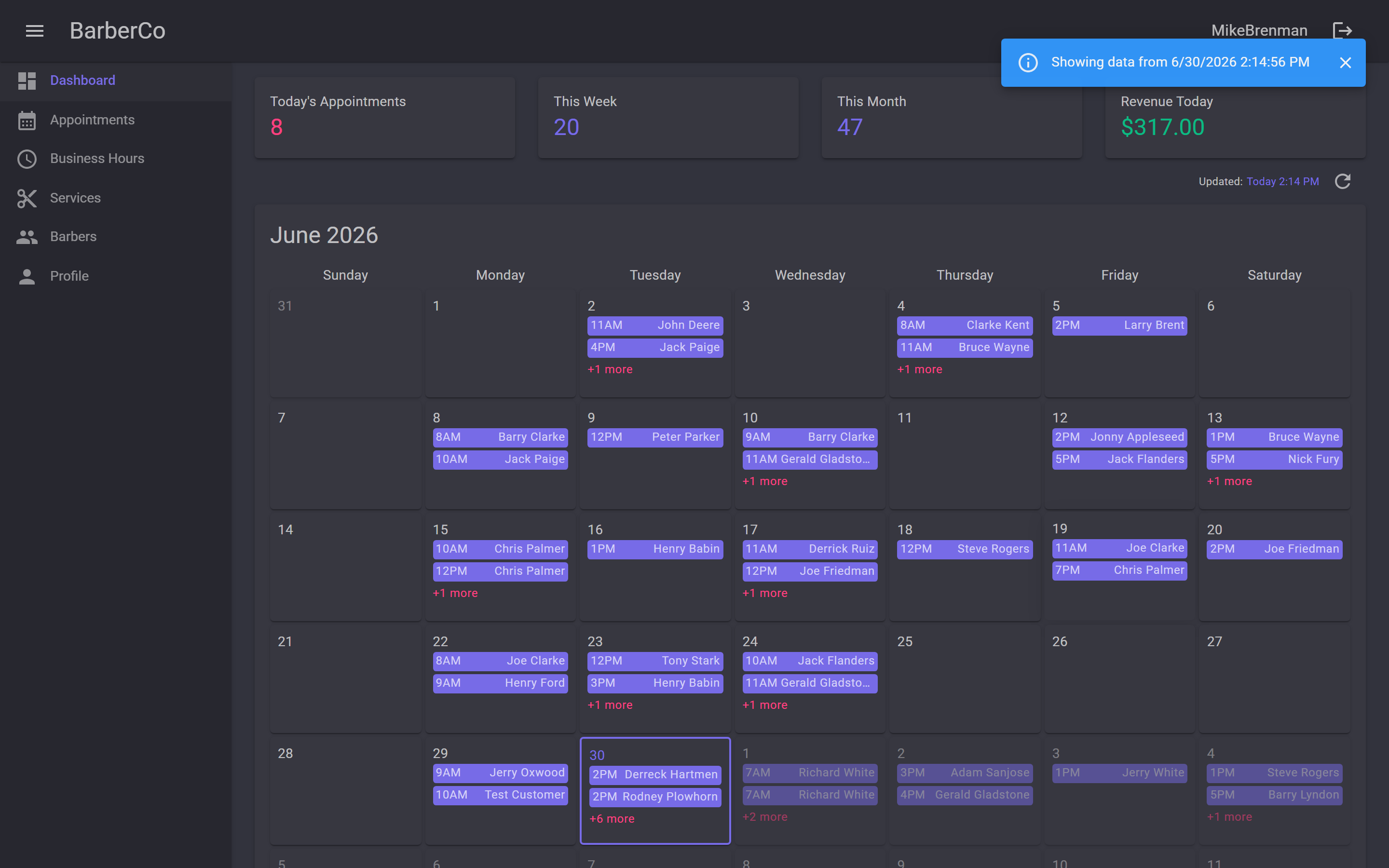Expand '+1 more' on June 13

(x=1229, y=482)
